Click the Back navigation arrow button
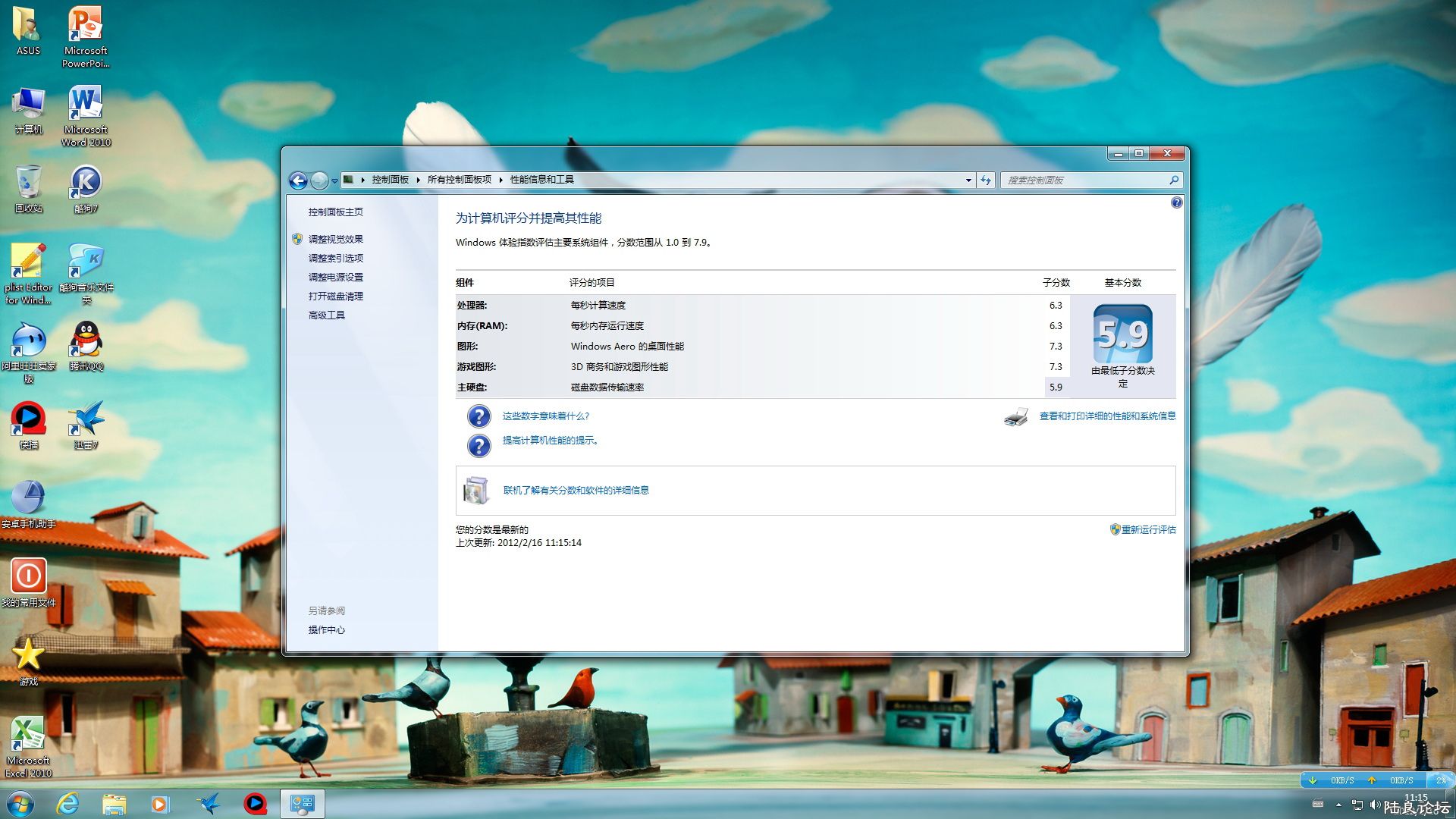The image size is (1456, 819). 298,180
